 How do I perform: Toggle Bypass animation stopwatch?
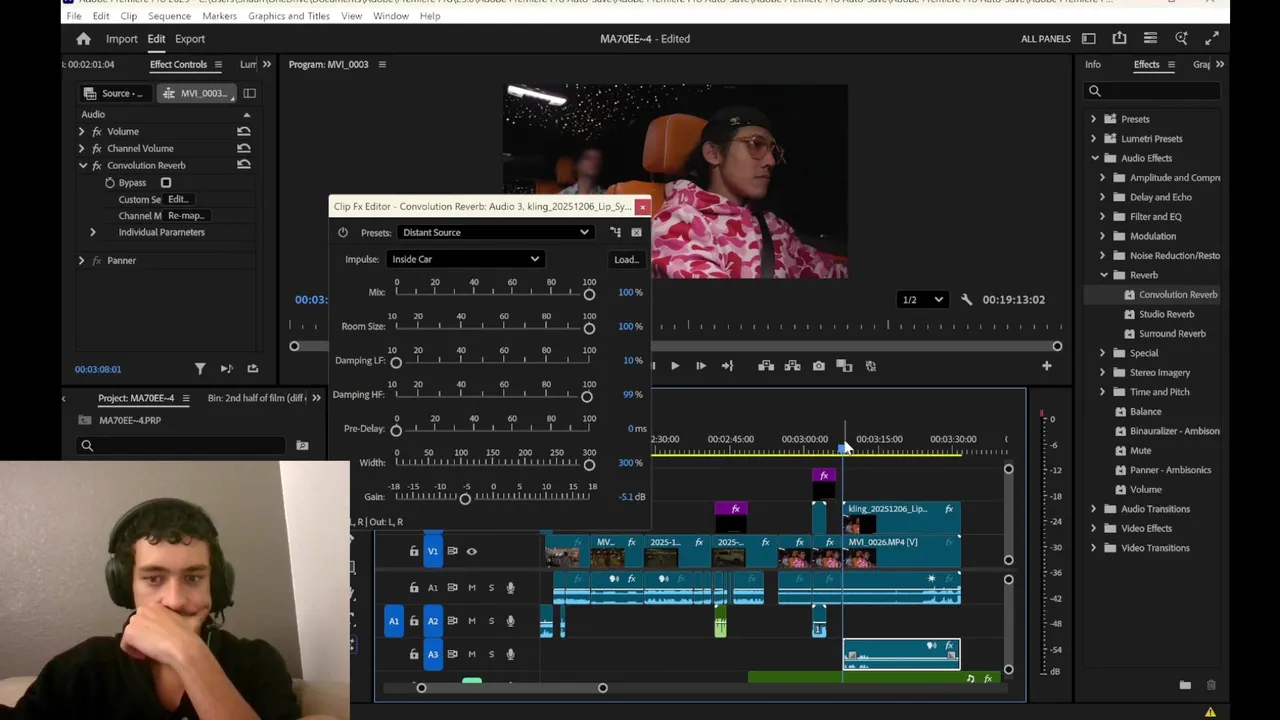[110, 183]
